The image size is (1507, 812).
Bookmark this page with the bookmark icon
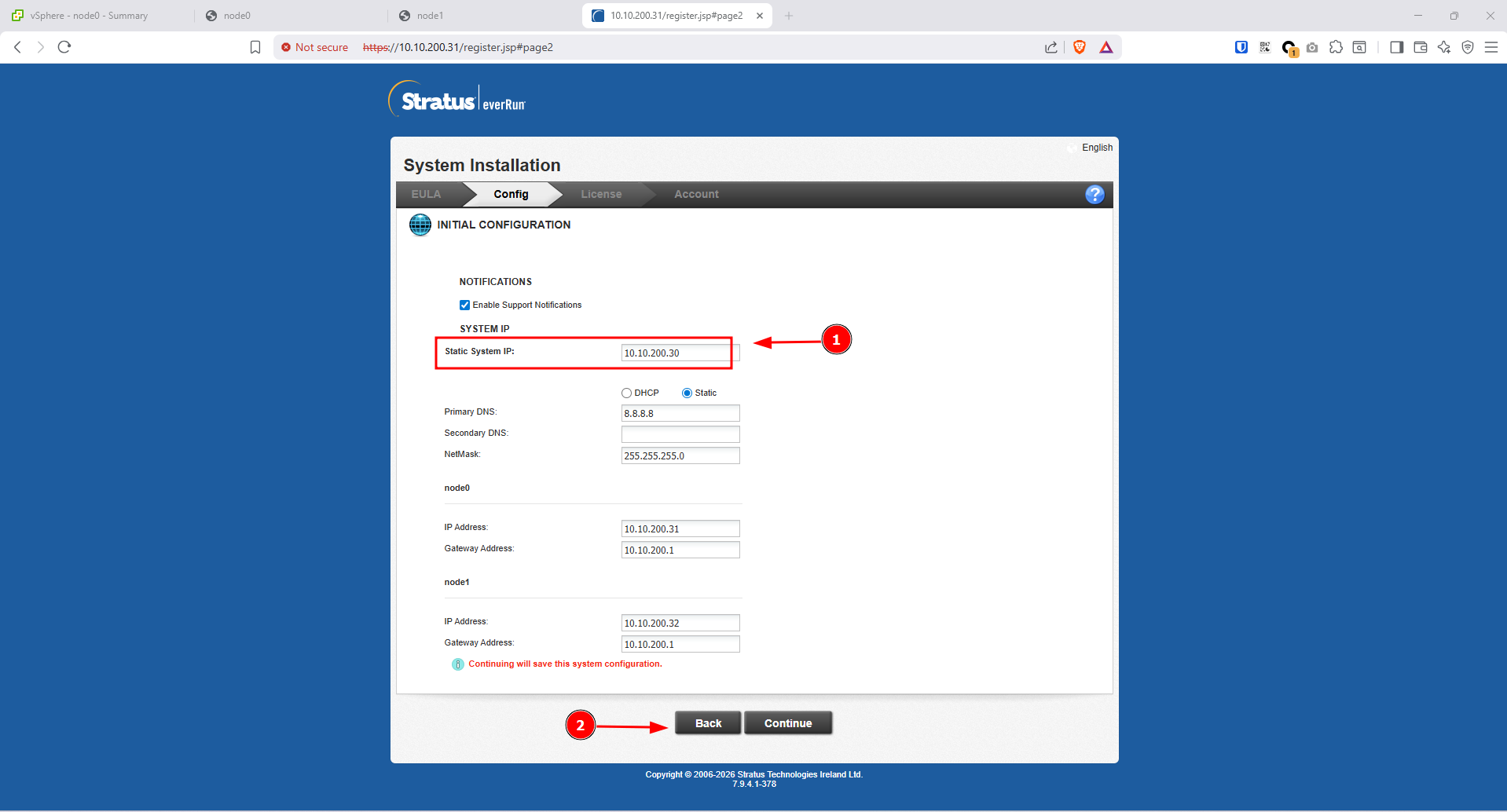click(x=255, y=47)
